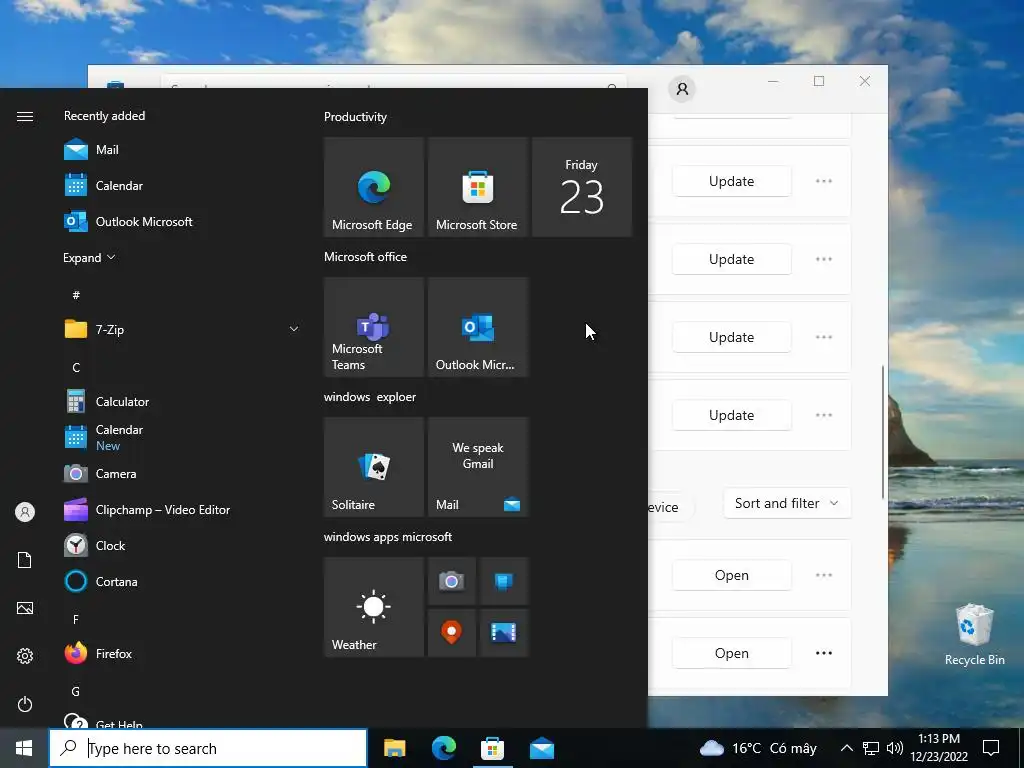Click the Windows Start button
Image resolution: width=1024 pixels, height=768 pixels.
click(24, 748)
